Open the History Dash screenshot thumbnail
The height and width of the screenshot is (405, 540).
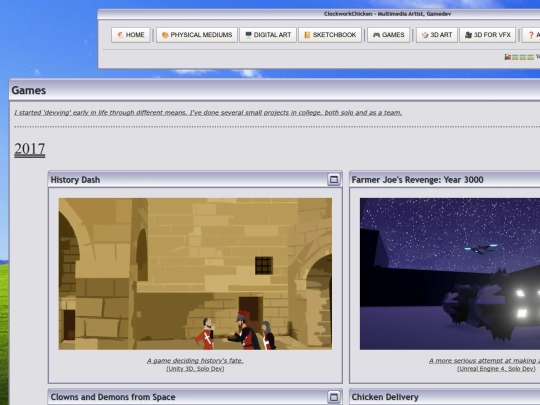click(195, 274)
